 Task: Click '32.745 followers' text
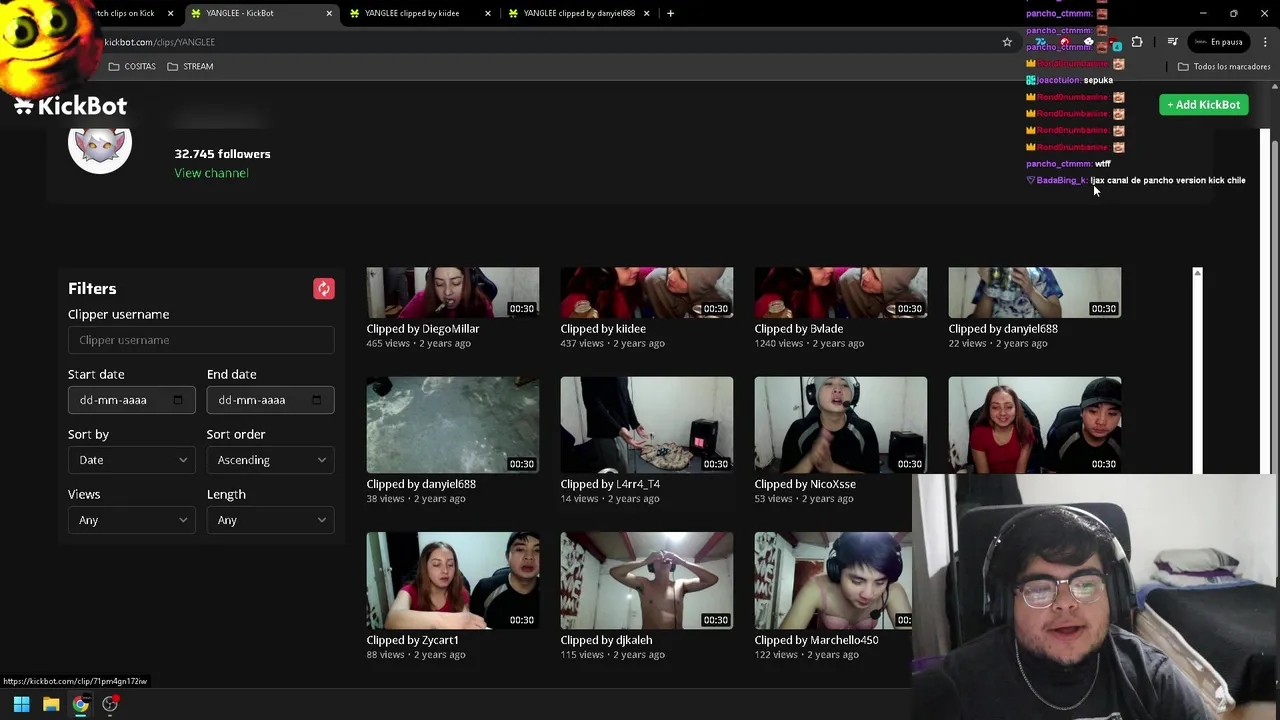pos(222,154)
